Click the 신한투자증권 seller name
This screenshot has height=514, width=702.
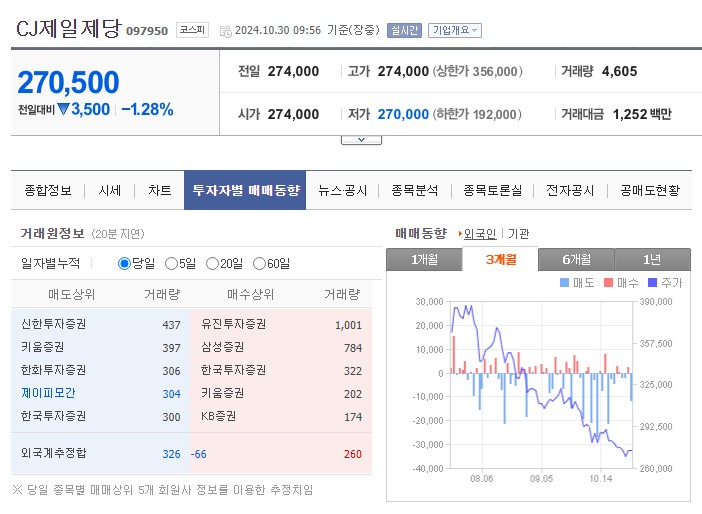[53, 324]
